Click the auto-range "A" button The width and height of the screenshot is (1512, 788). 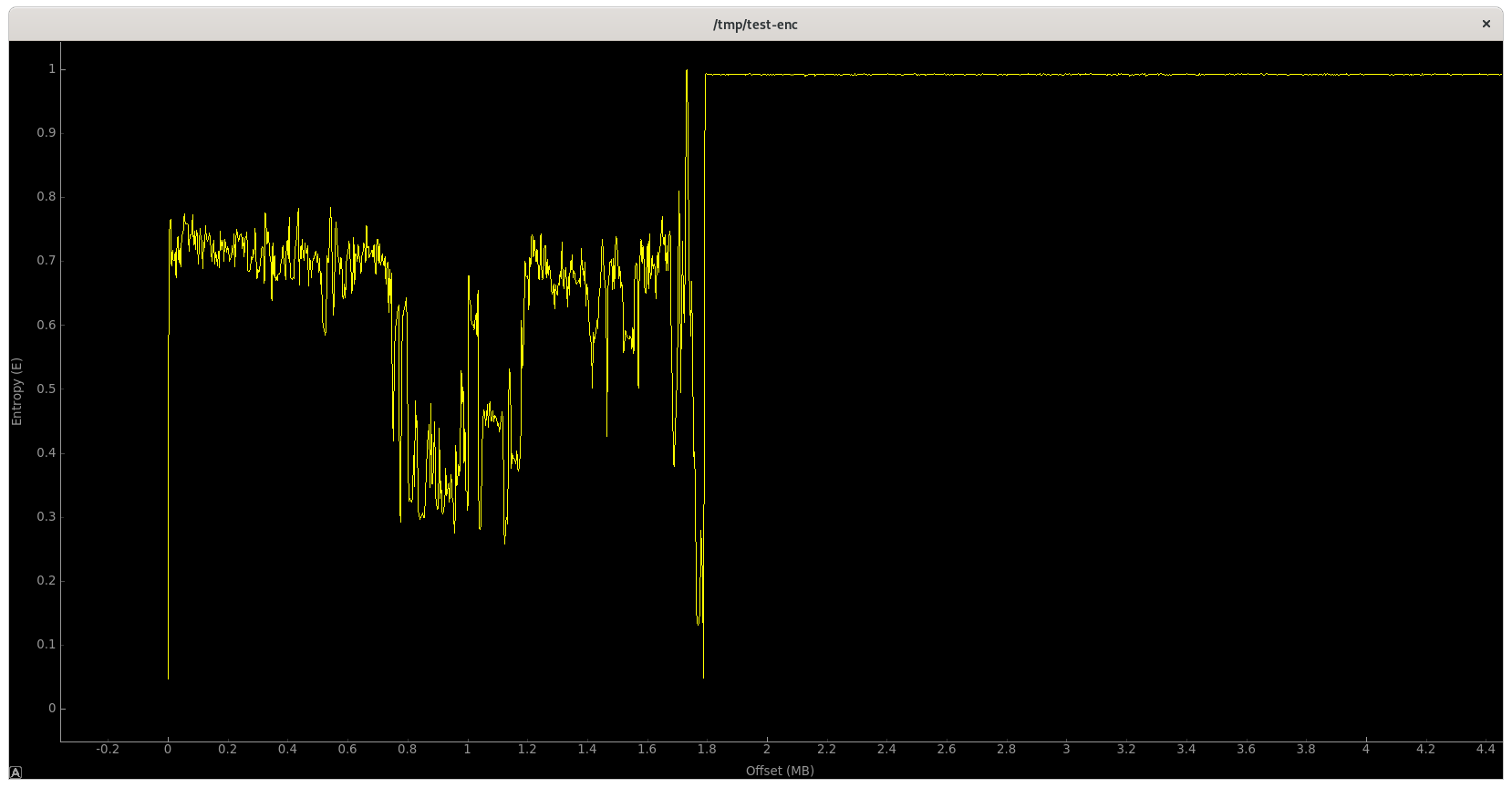tap(16, 772)
